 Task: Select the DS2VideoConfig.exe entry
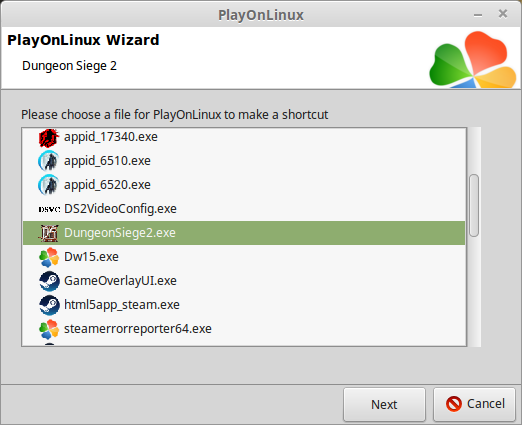244,209
